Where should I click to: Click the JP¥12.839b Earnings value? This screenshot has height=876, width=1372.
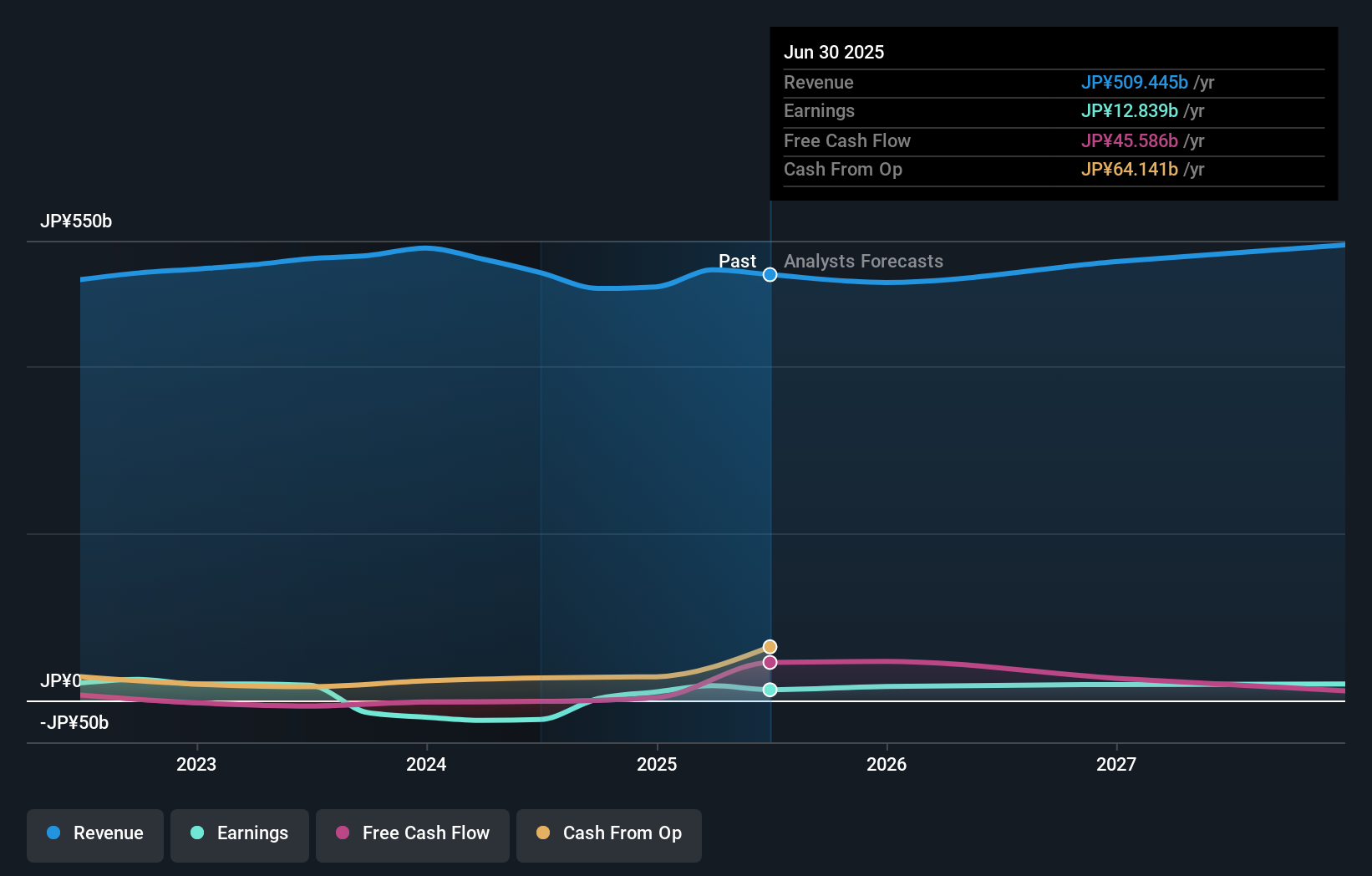click(1130, 110)
